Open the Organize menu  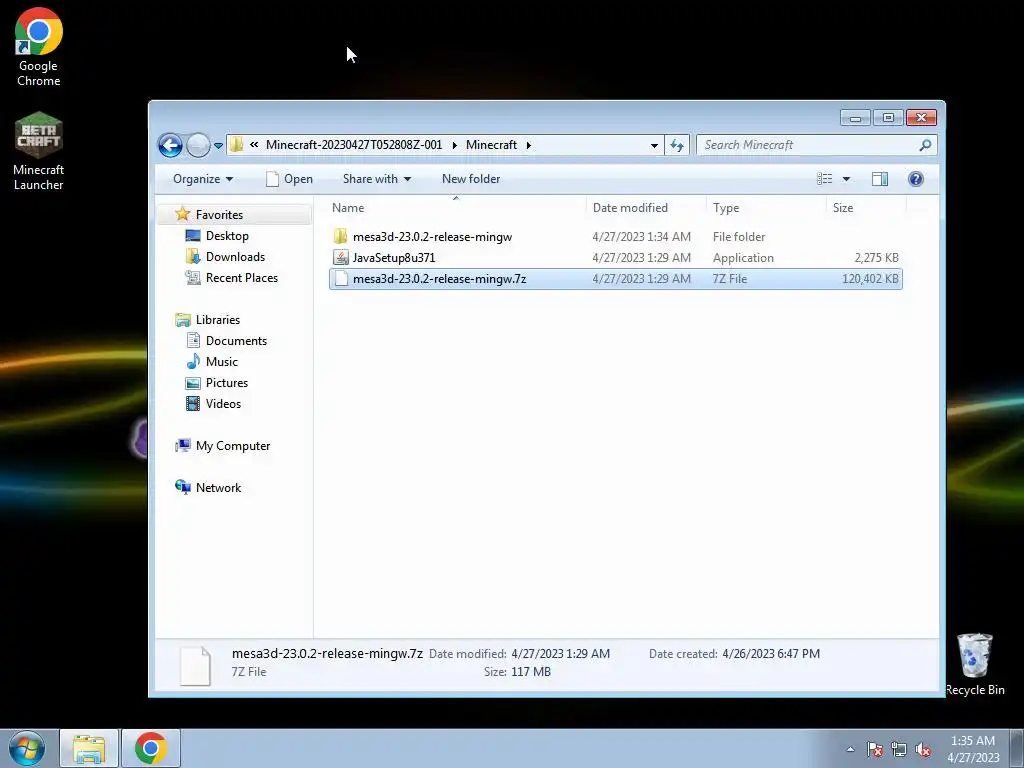click(x=202, y=179)
